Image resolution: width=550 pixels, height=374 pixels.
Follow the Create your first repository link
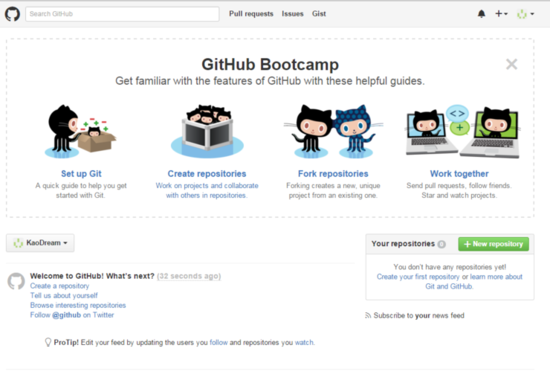point(418,277)
